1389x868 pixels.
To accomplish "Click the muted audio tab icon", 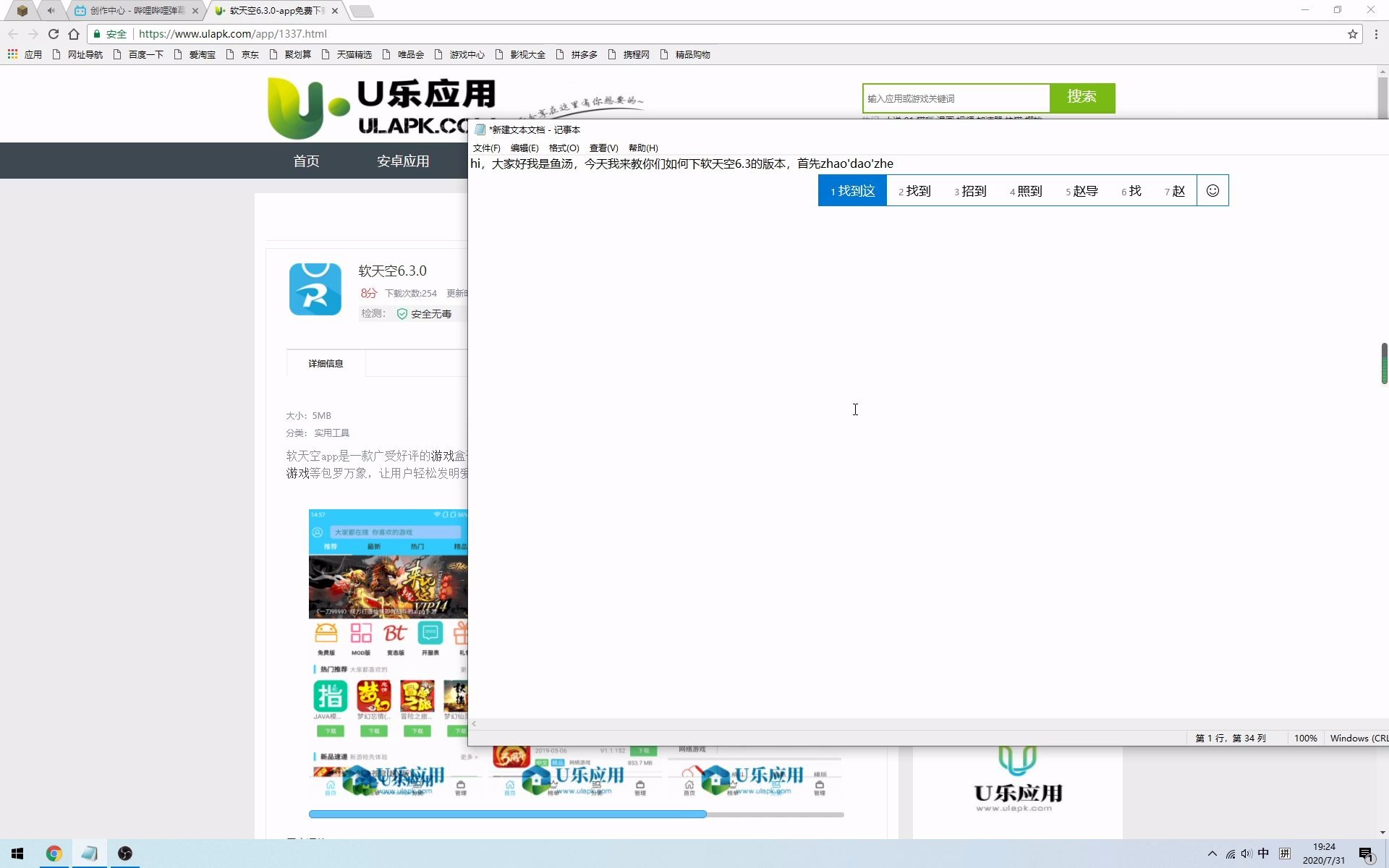I will pyautogui.click(x=51, y=11).
